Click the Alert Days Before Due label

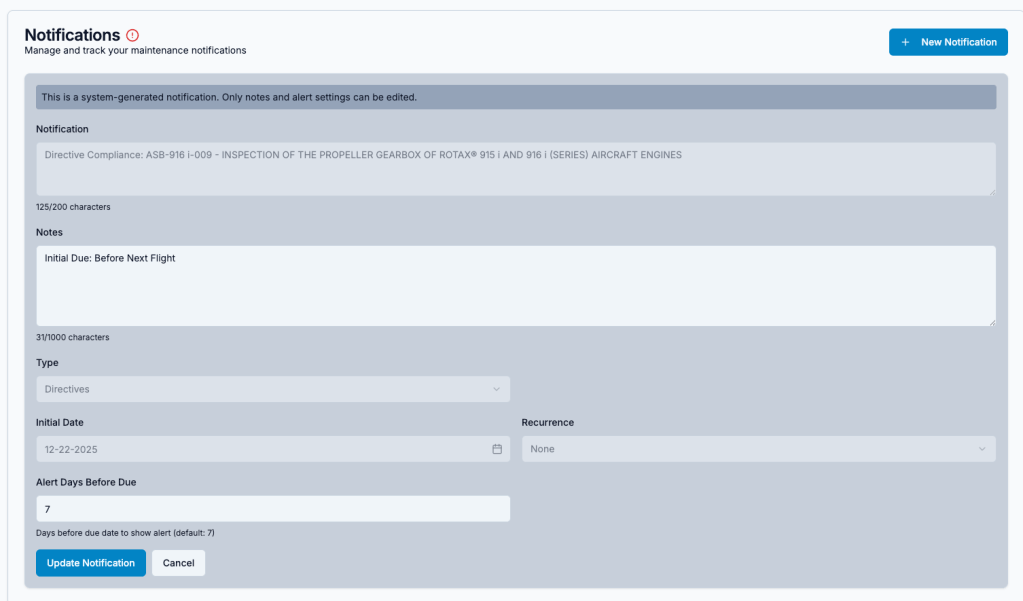pos(86,482)
